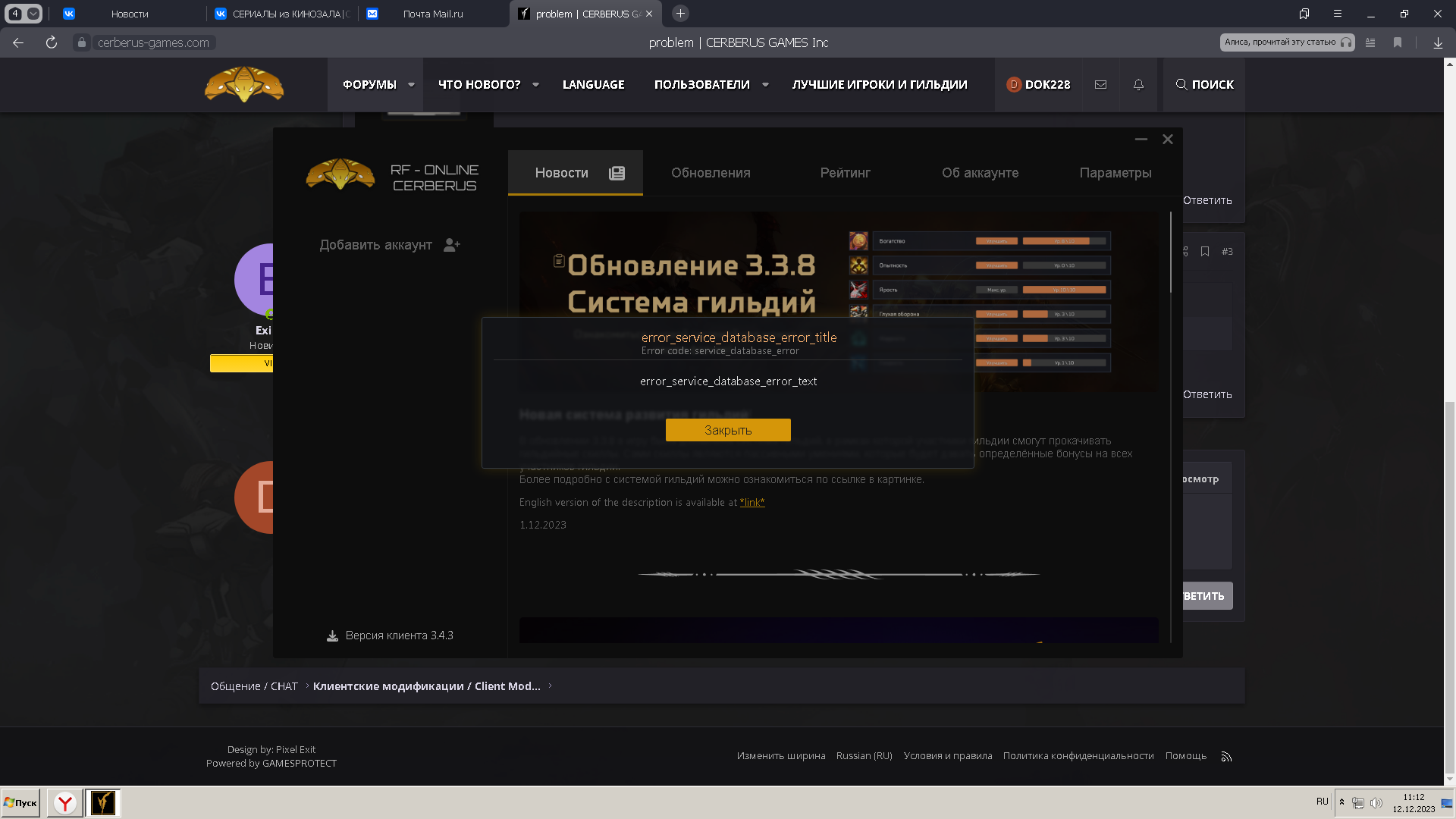Toggle reader mode icon in address bar

coord(1370,42)
